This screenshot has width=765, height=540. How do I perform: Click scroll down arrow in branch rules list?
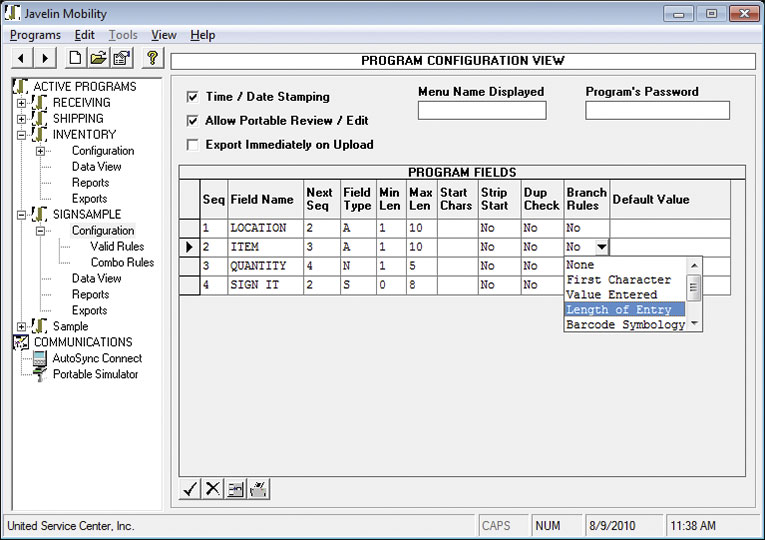pos(694,324)
